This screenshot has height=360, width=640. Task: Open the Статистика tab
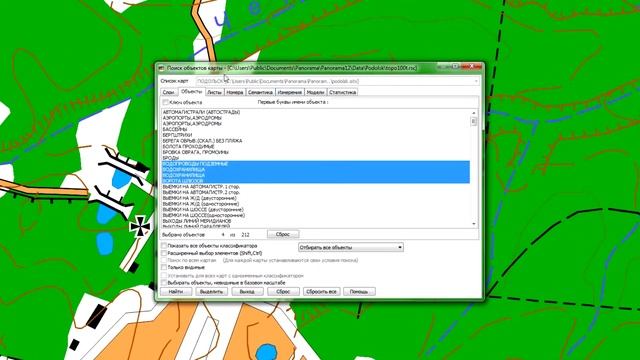click(x=342, y=92)
